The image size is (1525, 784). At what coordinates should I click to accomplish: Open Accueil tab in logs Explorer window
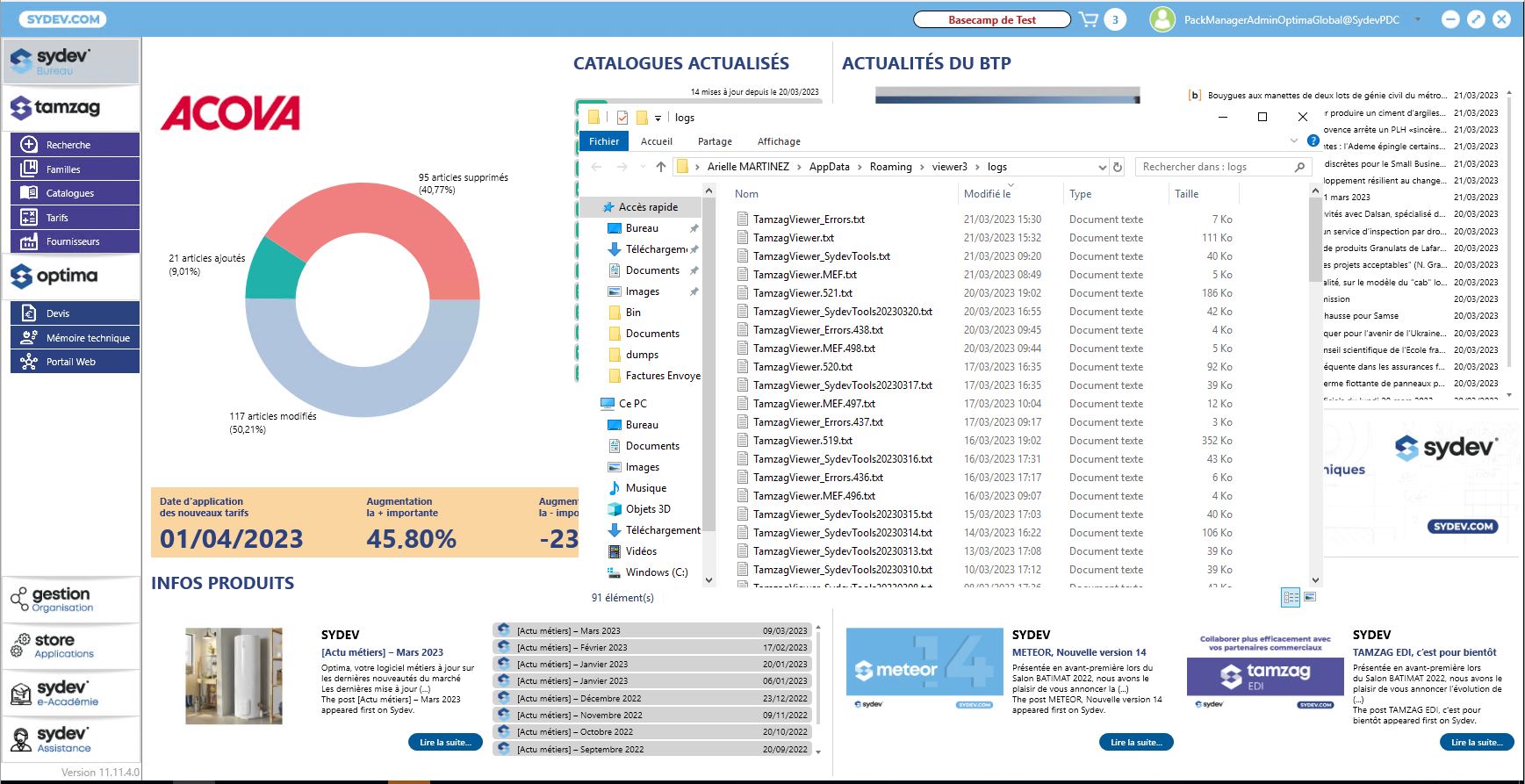[657, 141]
